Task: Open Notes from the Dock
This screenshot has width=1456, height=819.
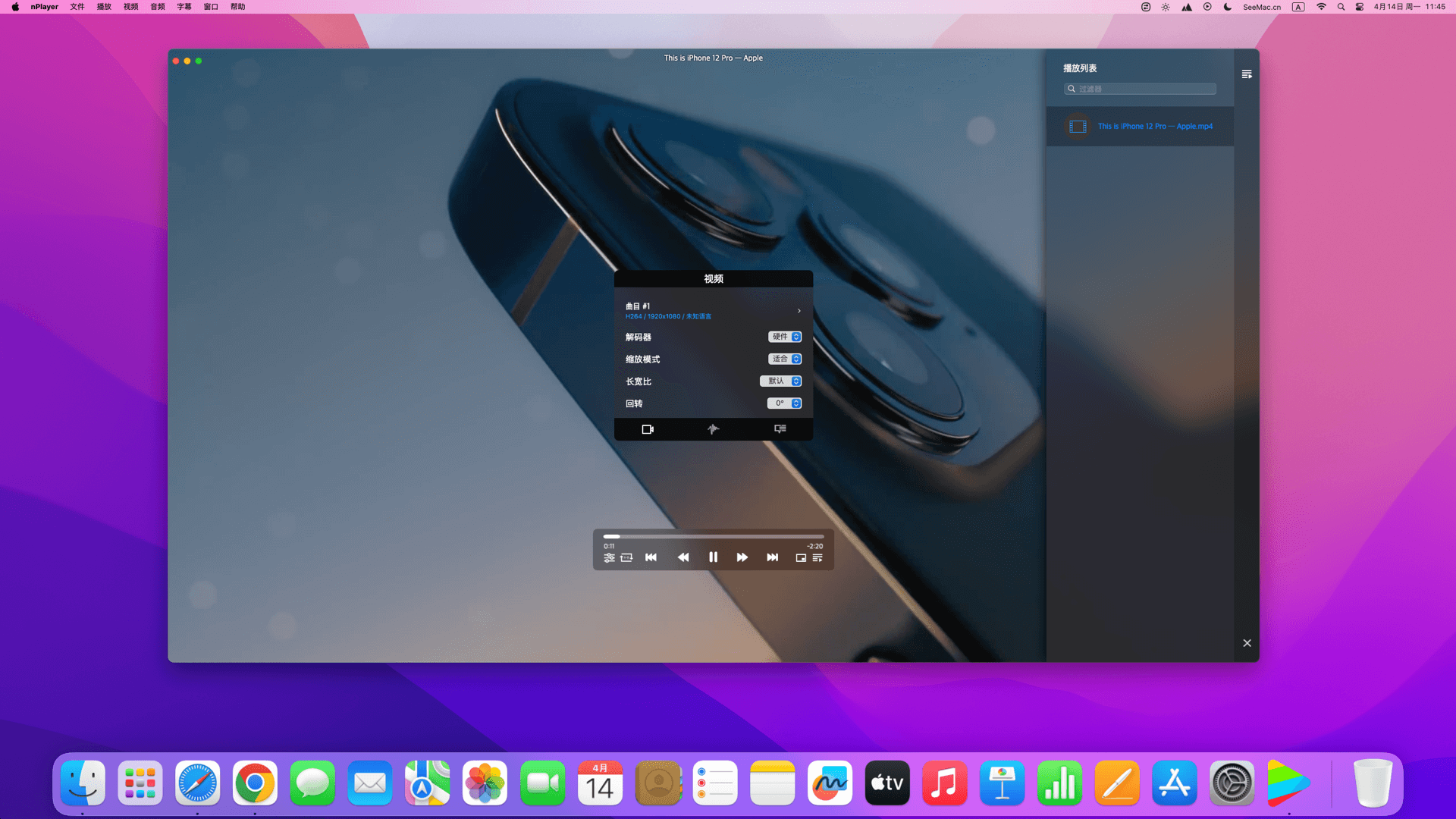Action: (773, 783)
